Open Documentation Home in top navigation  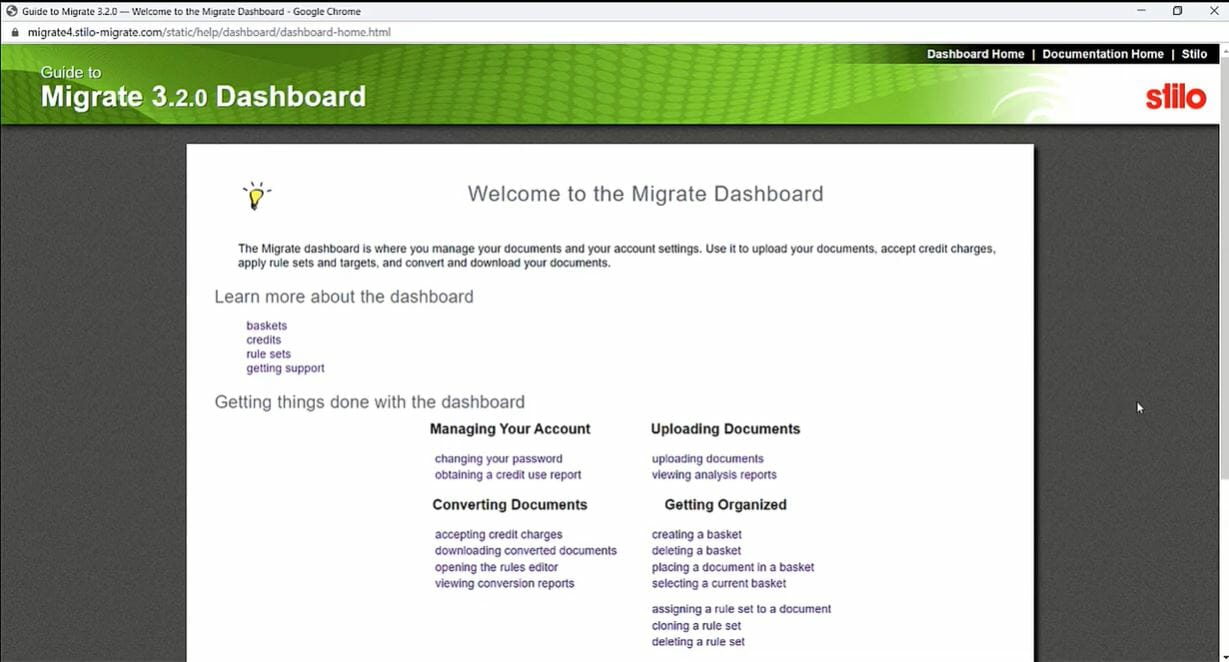click(x=1102, y=54)
